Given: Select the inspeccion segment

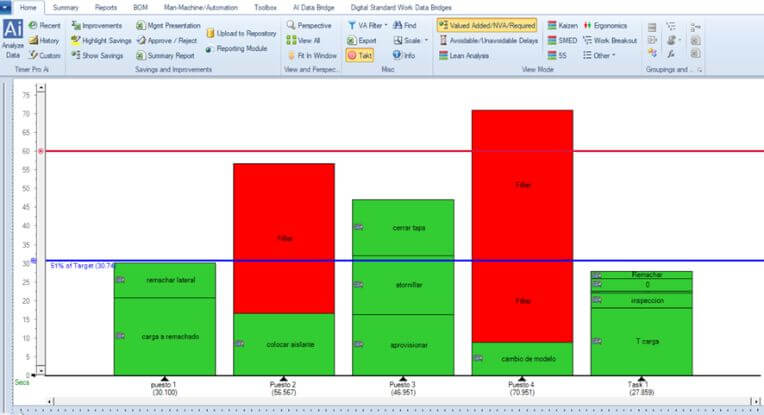Looking at the screenshot, I should tap(641, 300).
